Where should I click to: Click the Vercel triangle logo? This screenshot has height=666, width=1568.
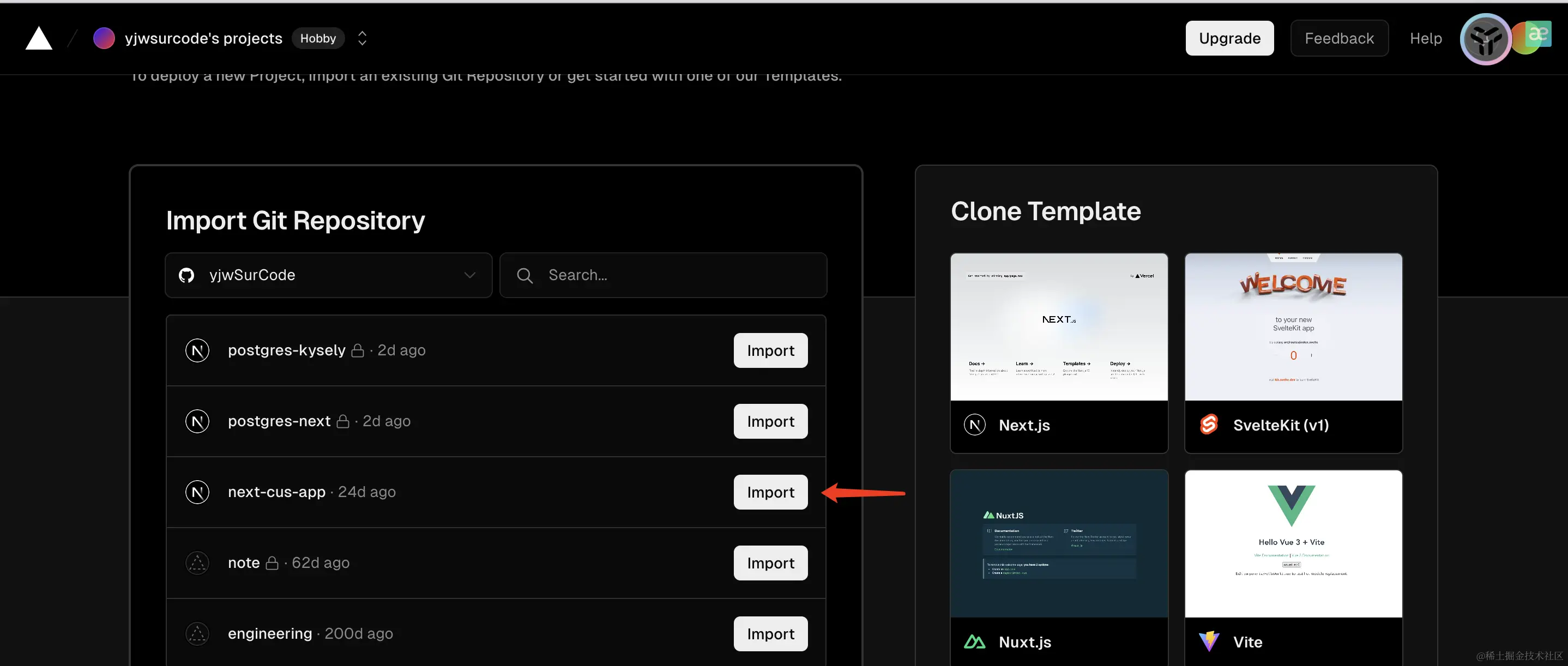[x=38, y=38]
